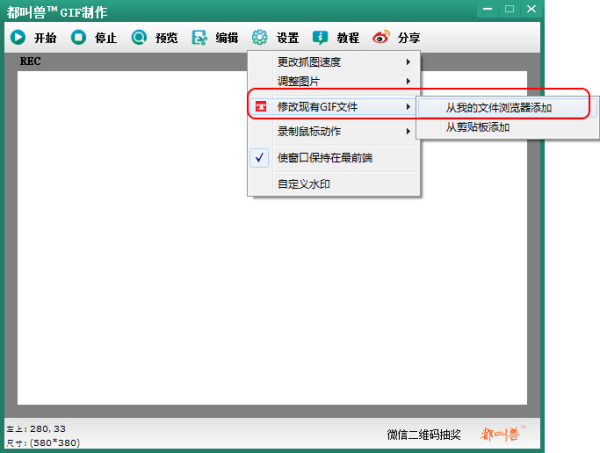Viewport: 600px width, 453px height.
Task: Open 录制鼠标动作 menu entry
Action: [x=334, y=131]
